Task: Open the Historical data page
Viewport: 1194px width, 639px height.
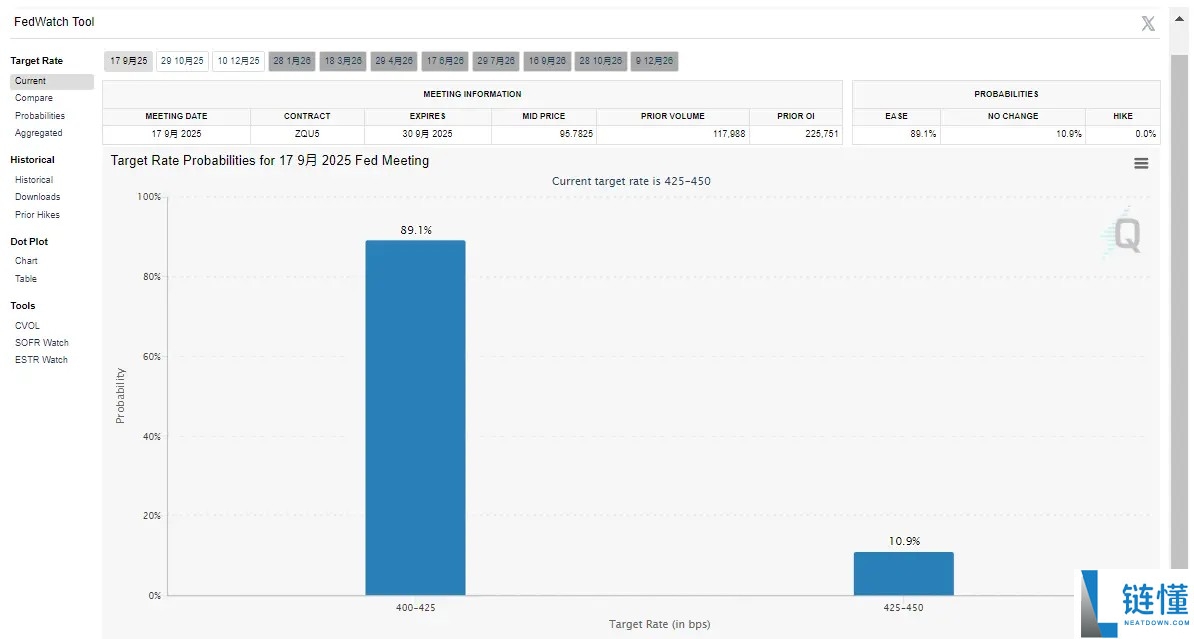Action: (36, 179)
